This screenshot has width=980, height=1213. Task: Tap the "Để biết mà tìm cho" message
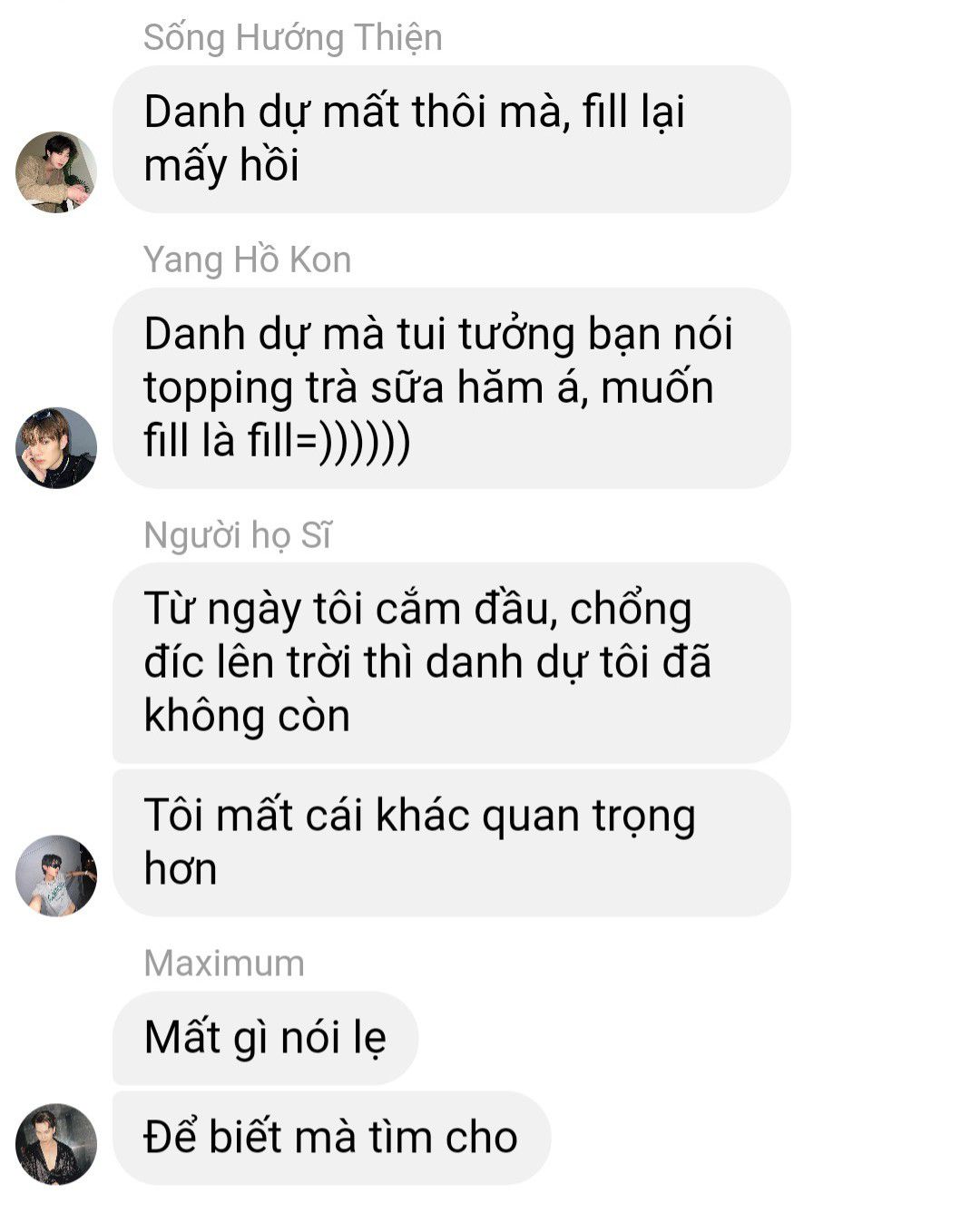pos(331,1138)
